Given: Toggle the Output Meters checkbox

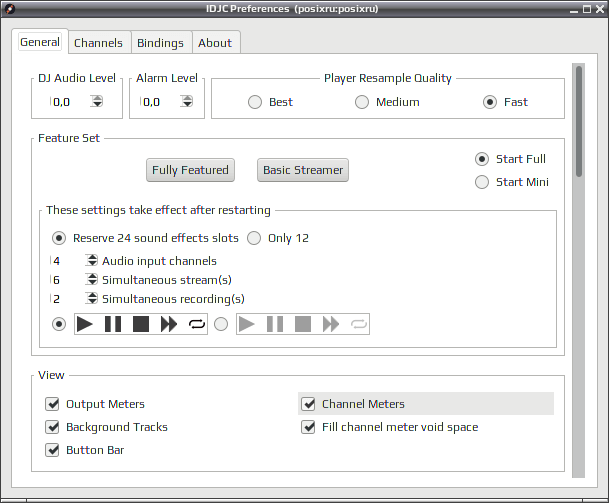Looking at the screenshot, I should point(52,404).
